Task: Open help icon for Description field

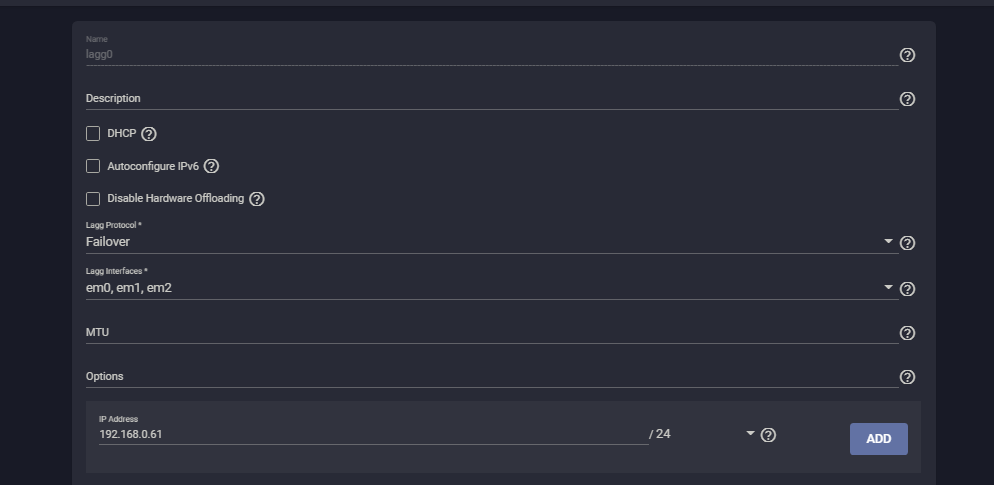Action: [907, 99]
